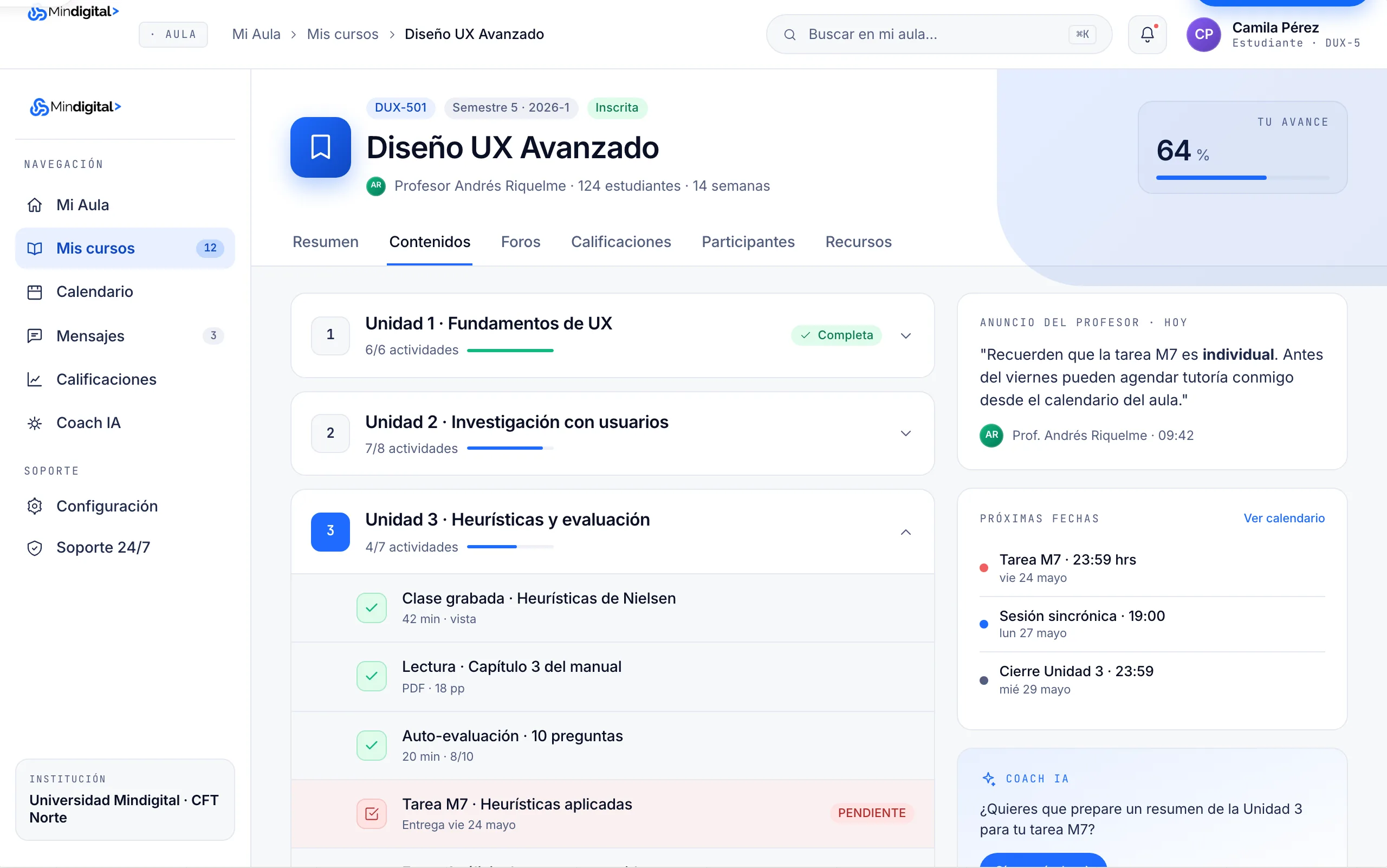1387x868 pixels.
Task: Click the ⌘K shortcut badge
Action: (1082, 35)
